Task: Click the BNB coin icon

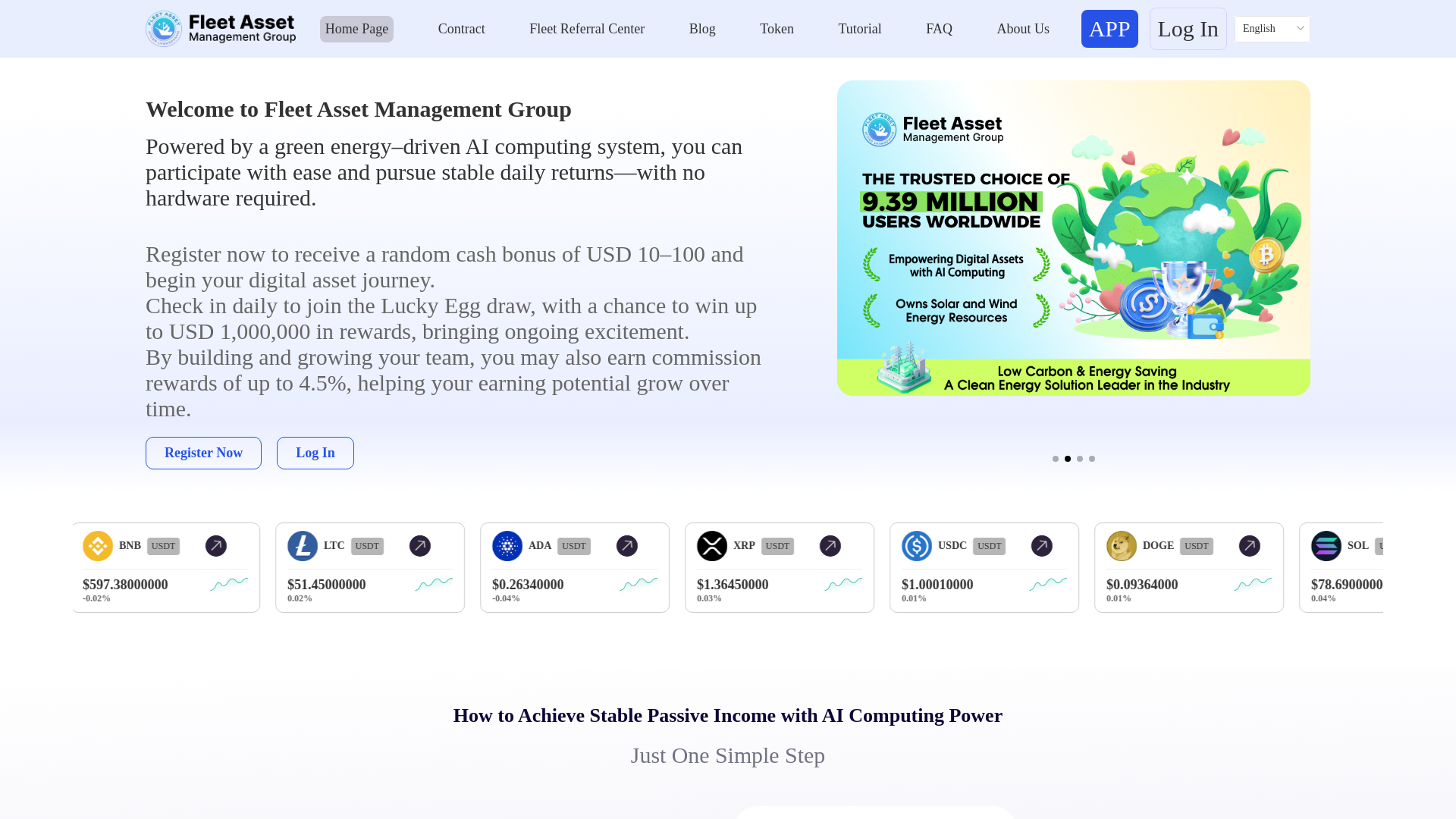Action: point(98,546)
